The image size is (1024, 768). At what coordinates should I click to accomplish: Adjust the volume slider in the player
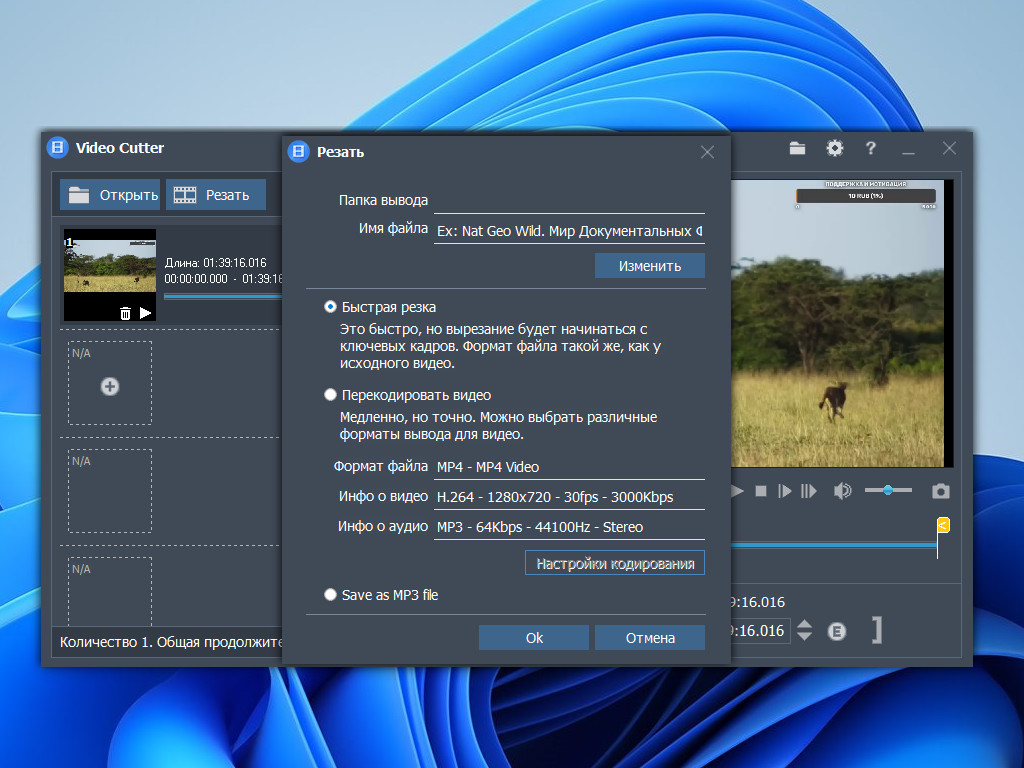[888, 490]
